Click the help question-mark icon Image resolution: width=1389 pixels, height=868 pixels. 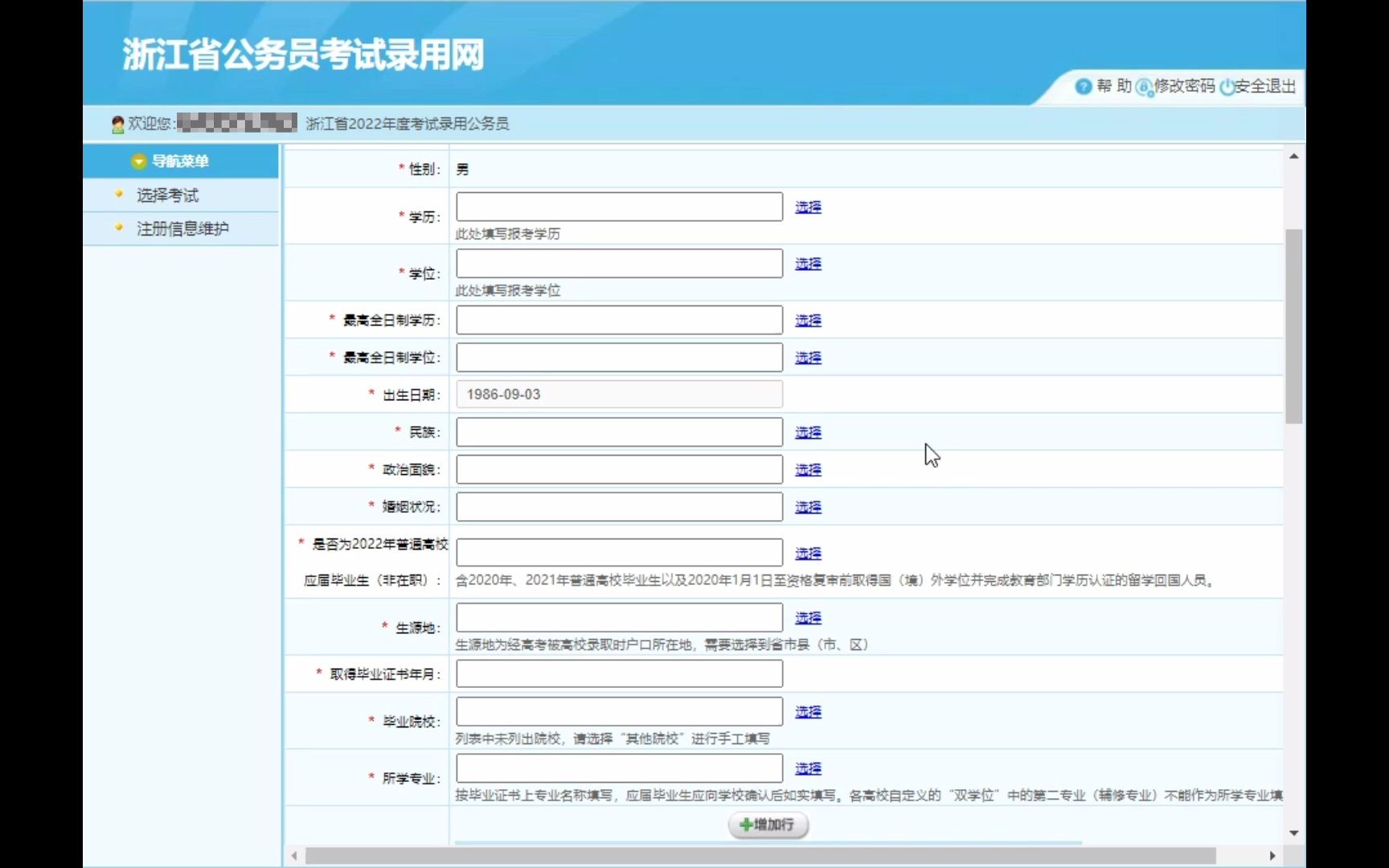click(x=1083, y=86)
